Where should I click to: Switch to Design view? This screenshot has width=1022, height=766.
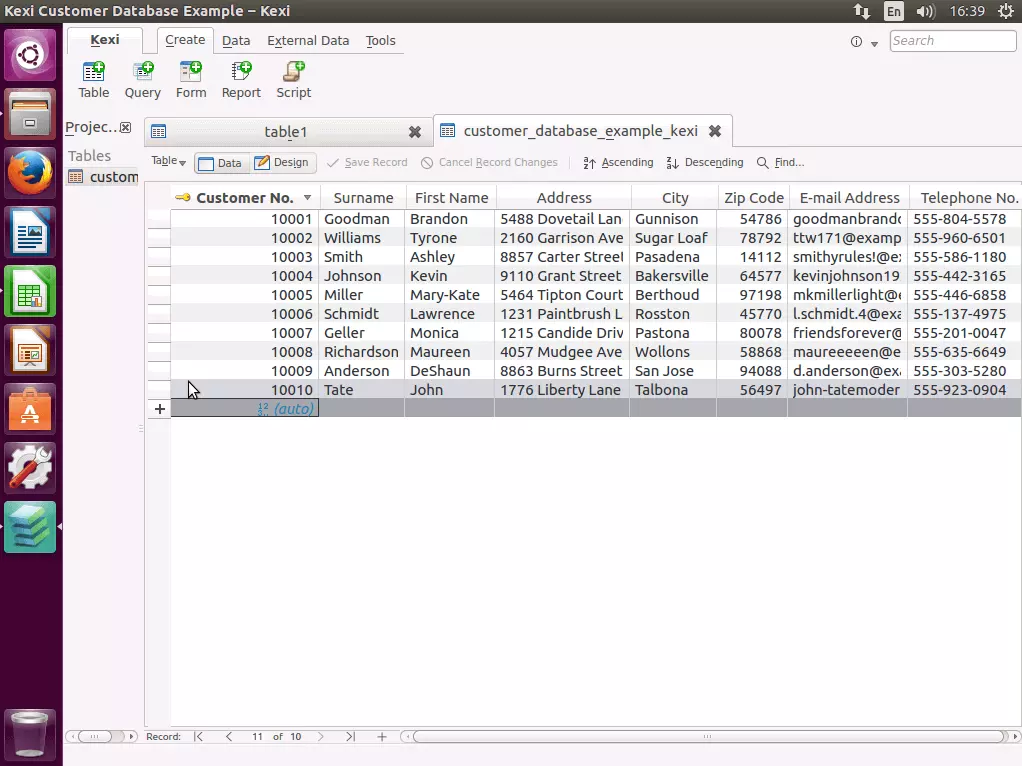coord(282,162)
